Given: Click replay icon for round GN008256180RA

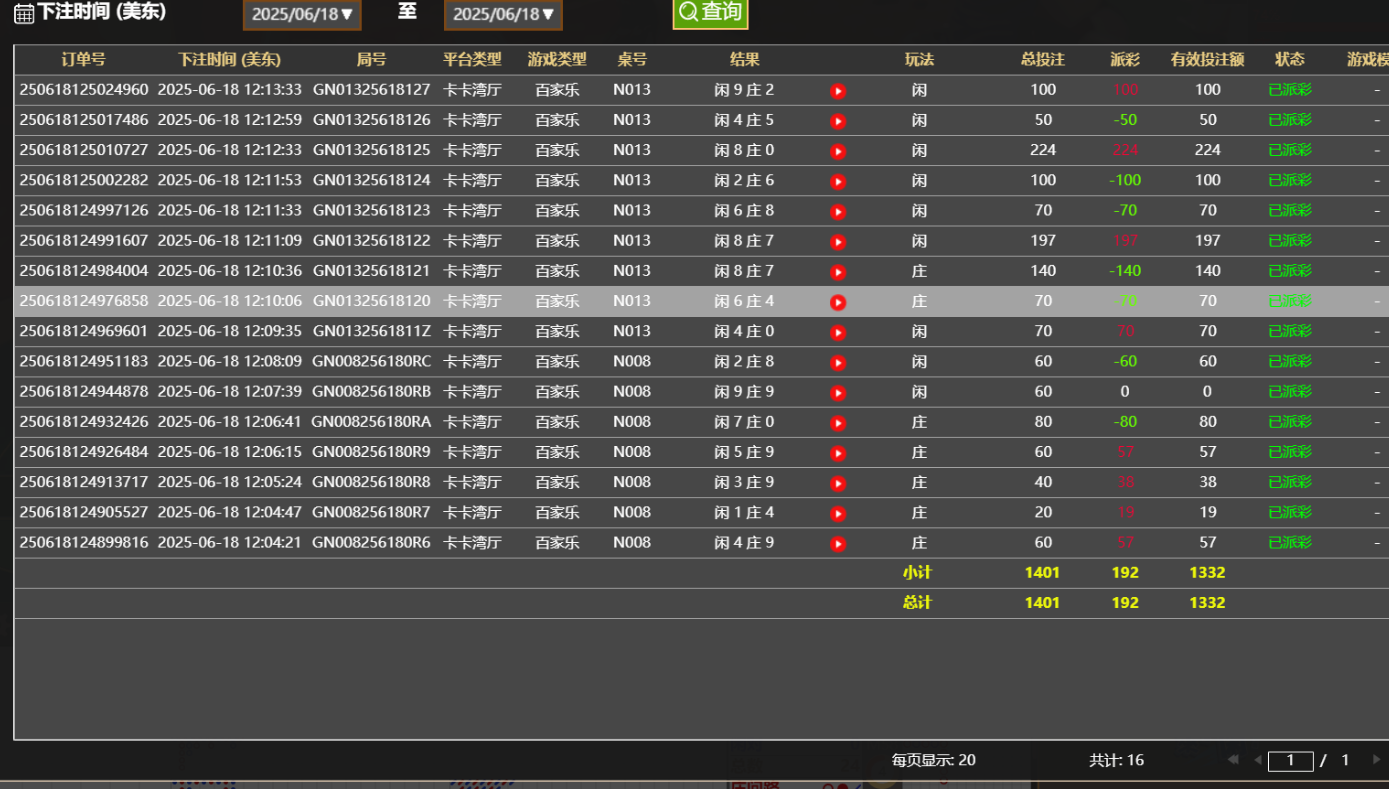Looking at the screenshot, I should 838,423.
